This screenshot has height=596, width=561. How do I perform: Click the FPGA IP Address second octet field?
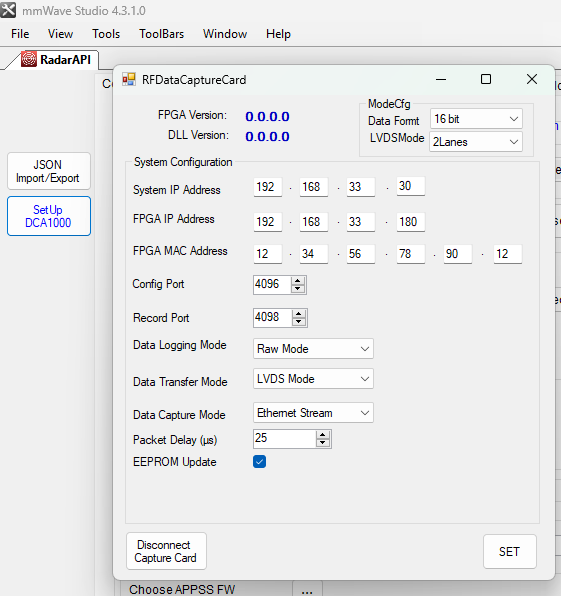(314, 222)
